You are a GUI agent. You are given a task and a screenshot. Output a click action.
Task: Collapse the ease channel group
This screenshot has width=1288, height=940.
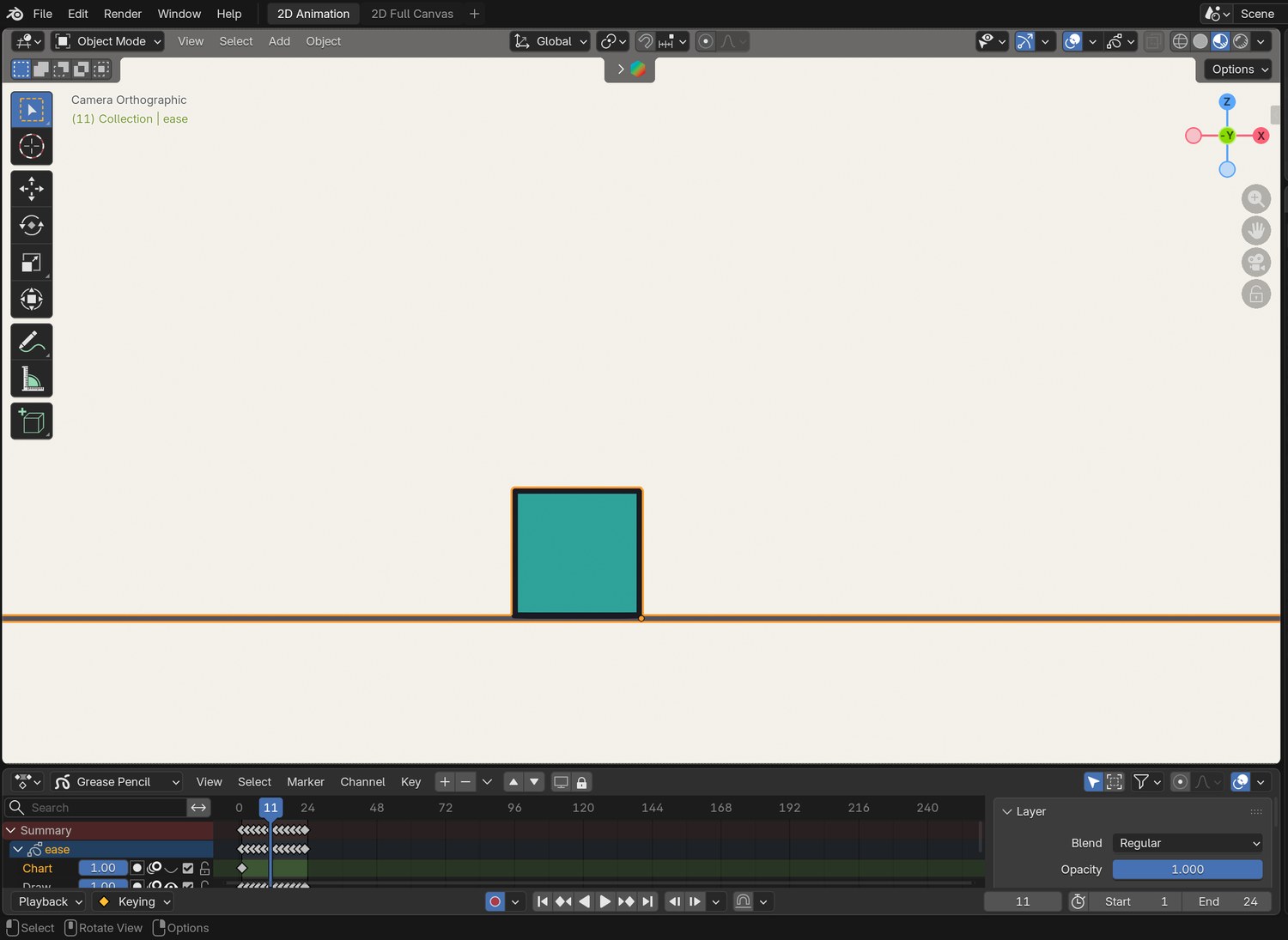point(18,849)
